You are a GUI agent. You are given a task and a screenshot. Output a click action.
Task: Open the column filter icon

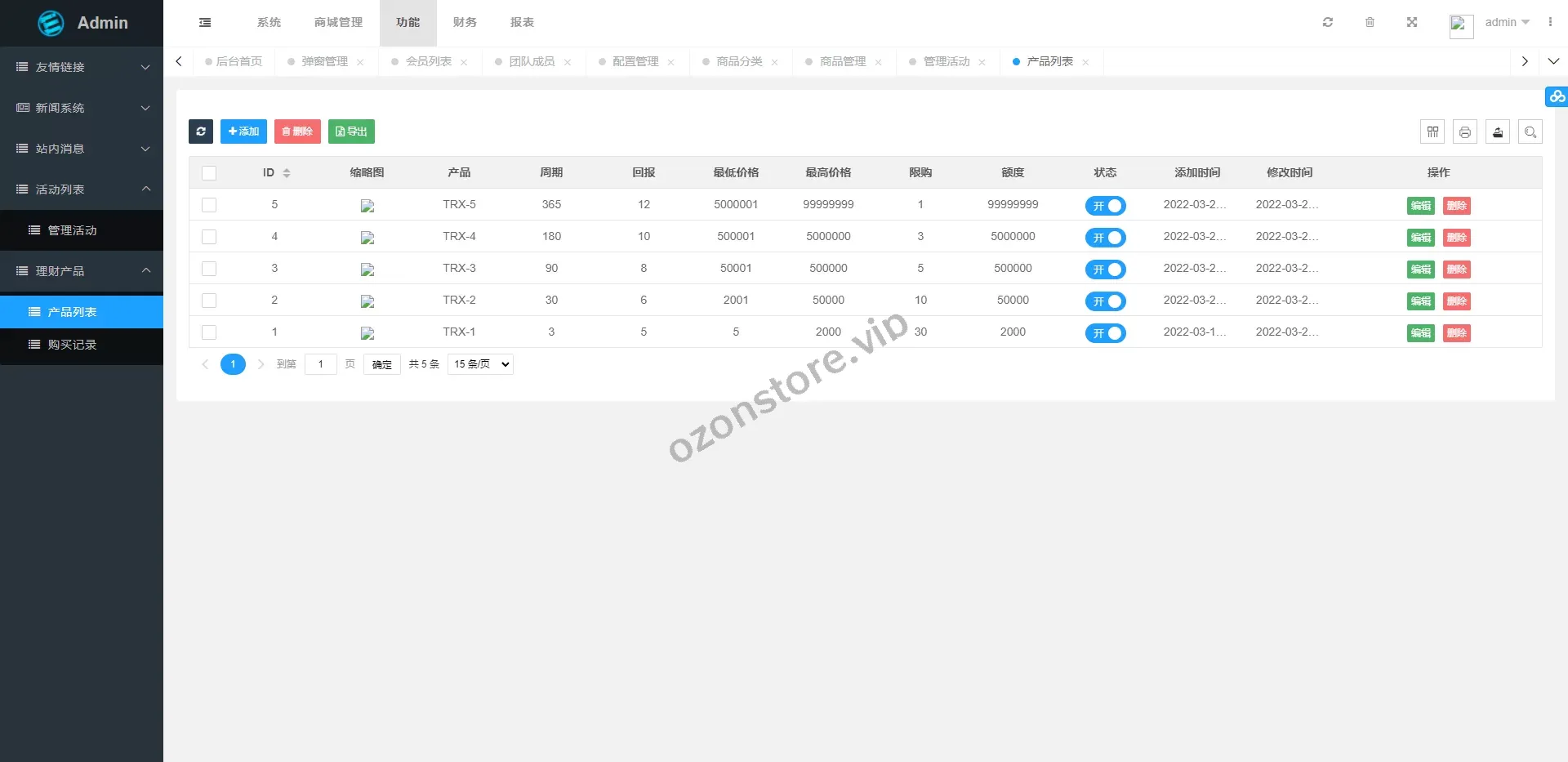coord(1432,131)
